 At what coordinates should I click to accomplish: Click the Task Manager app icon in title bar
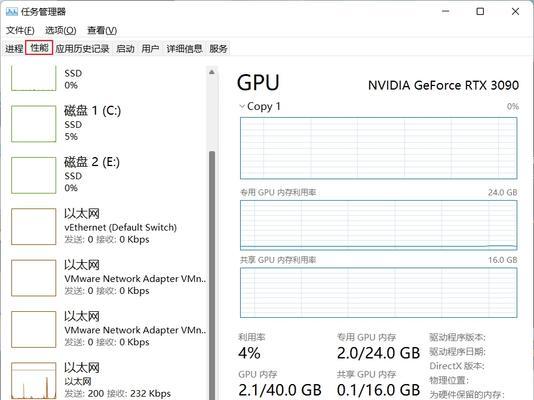point(12,12)
